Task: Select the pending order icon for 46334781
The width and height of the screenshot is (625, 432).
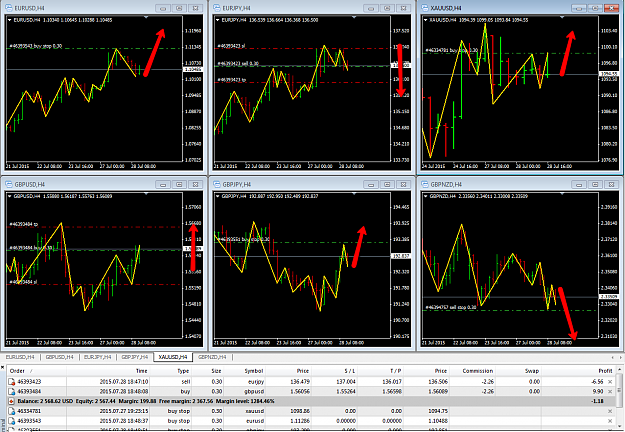Action: pos(12,411)
